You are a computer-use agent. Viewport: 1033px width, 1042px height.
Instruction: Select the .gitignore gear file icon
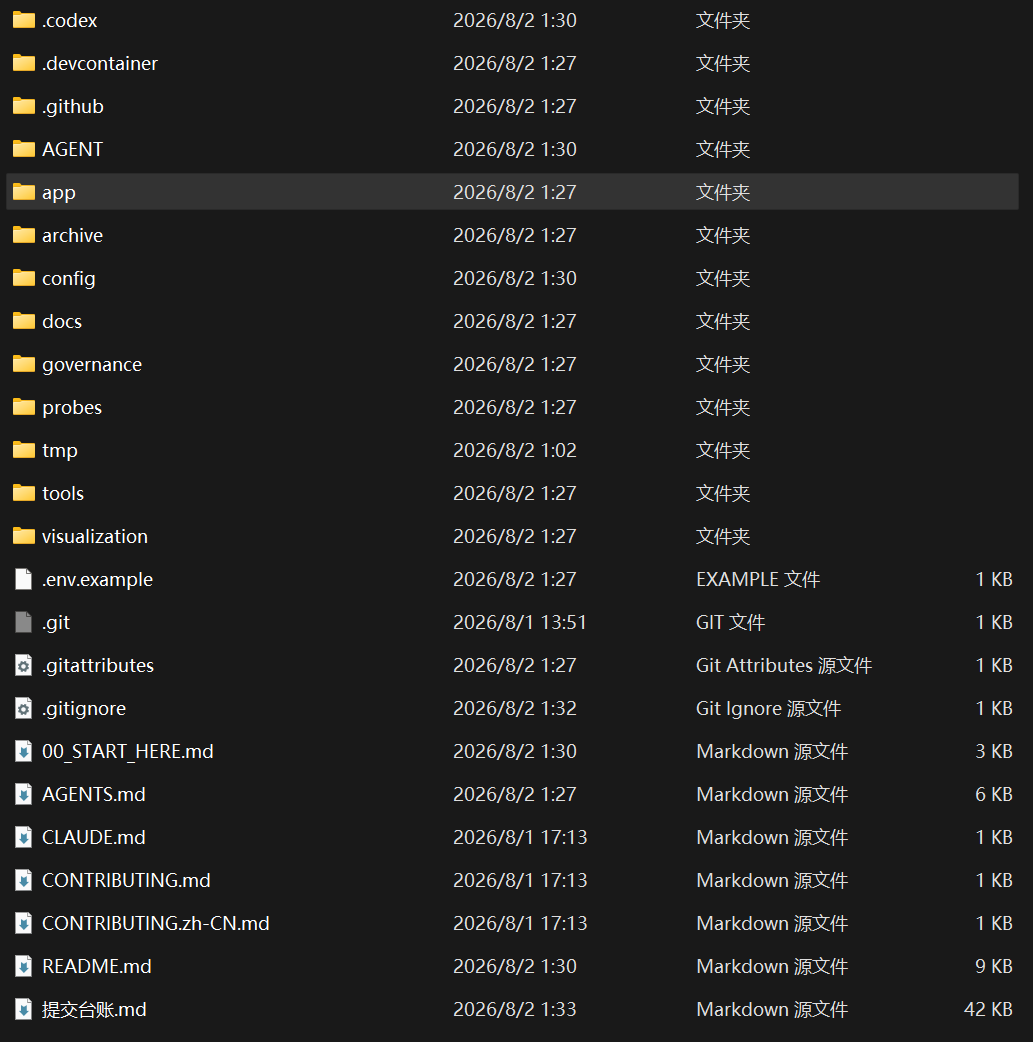(x=24, y=708)
